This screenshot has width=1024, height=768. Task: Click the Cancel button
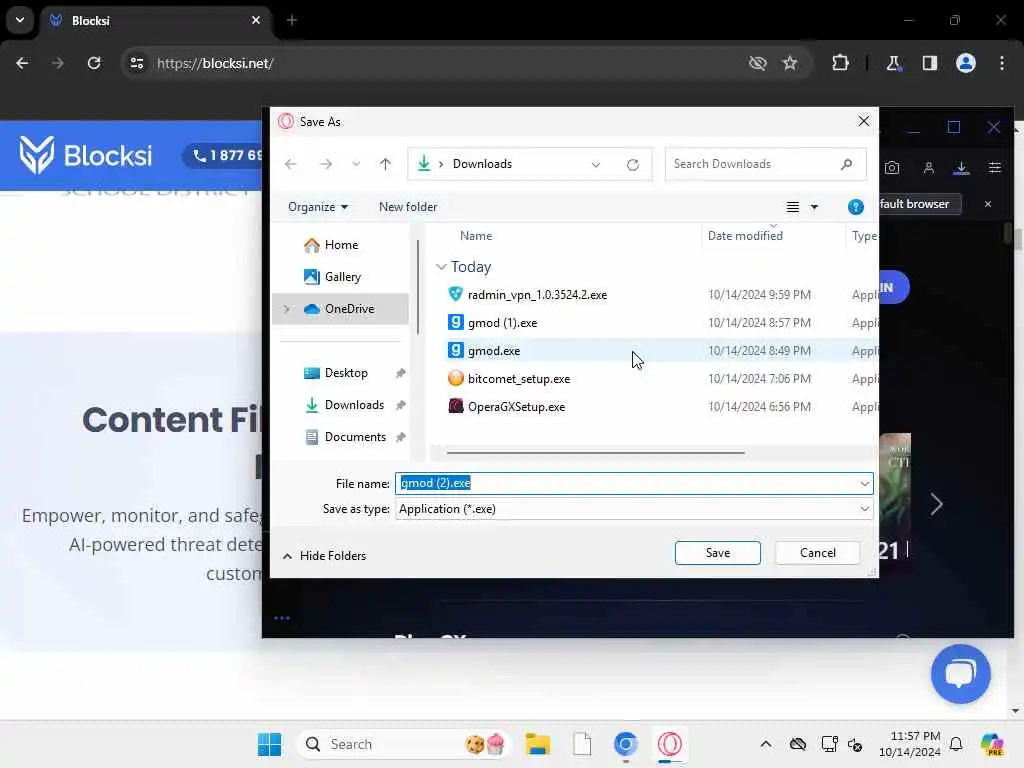coord(818,552)
